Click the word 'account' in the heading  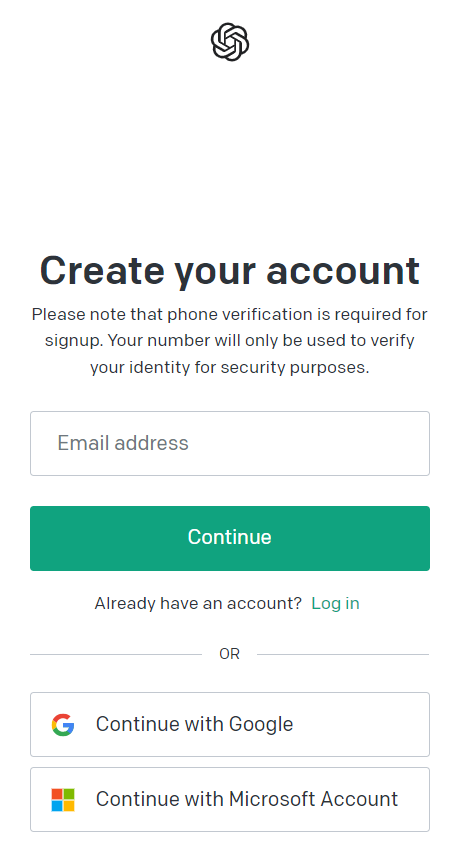tap(343, 271)
